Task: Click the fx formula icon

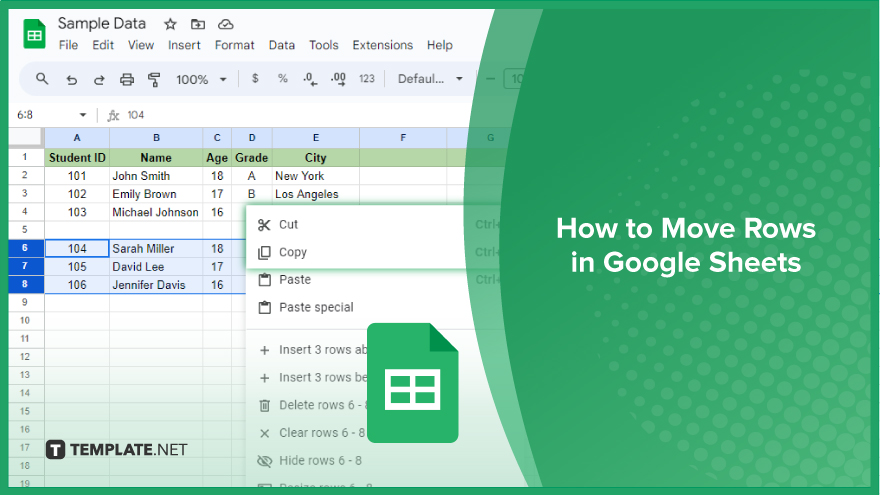Action: click(113, 115)
